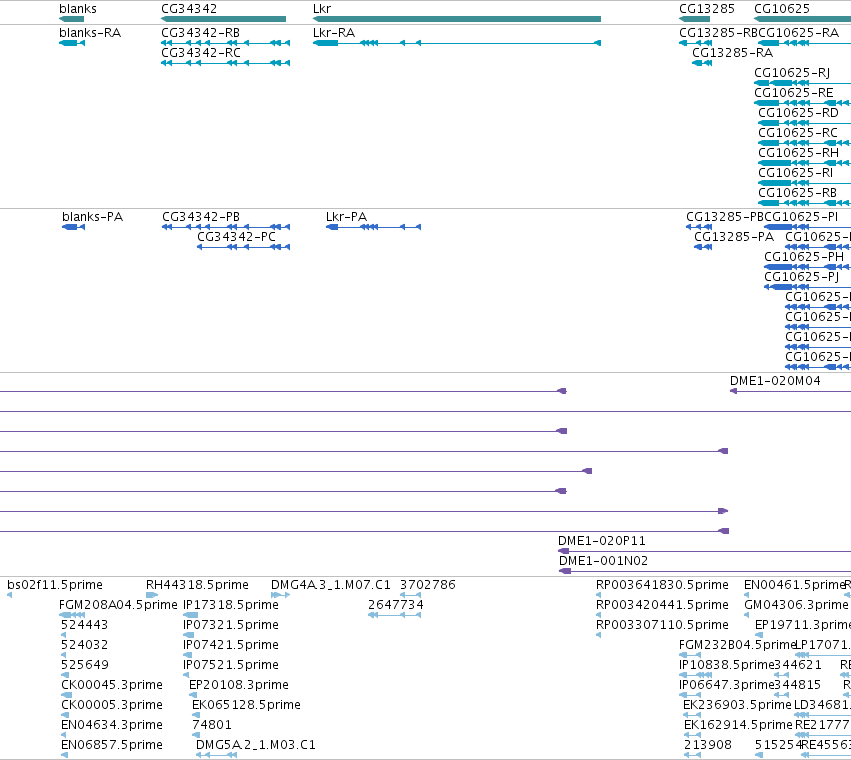Open the CG10625-PJ protein label
Image resolution: width=851 pixels, height=760 pixels.
[802, 277]
